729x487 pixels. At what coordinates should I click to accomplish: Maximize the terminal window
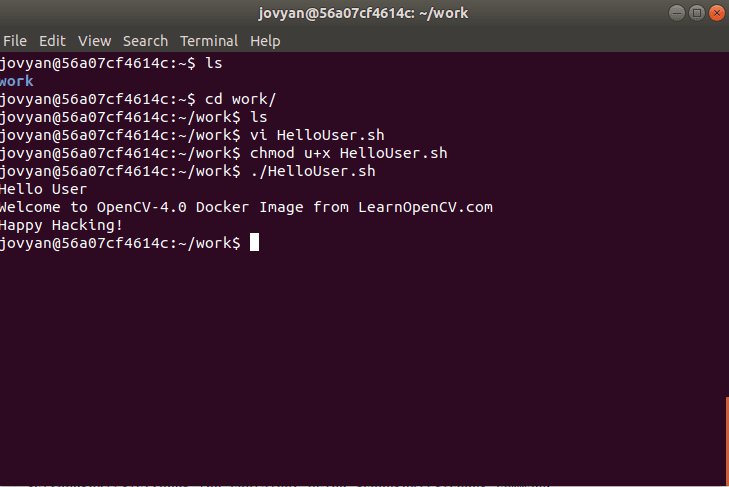[697, 13]
